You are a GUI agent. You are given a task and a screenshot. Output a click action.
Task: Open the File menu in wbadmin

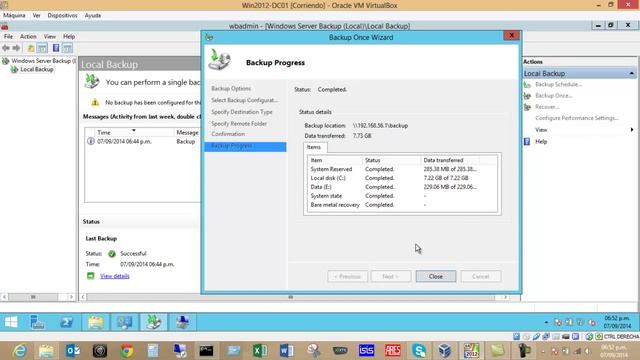click(8, 36)
